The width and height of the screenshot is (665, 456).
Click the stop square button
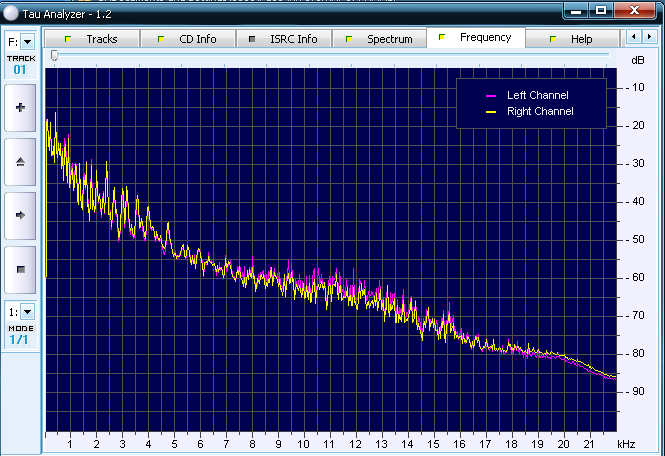(x=20, y=269)
